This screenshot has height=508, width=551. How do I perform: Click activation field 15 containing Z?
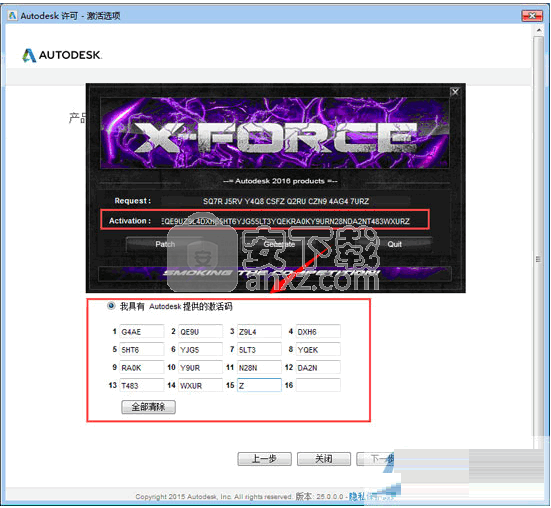pos(259,385)
